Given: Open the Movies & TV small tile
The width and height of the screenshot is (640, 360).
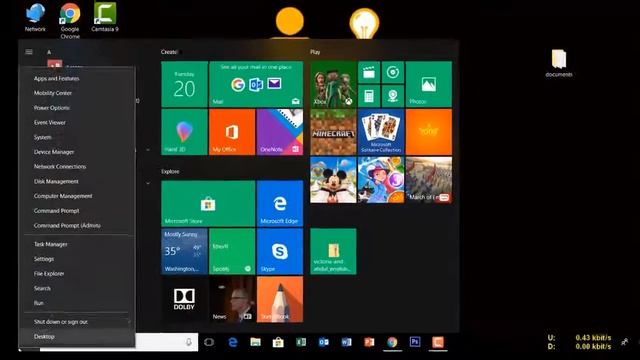Looking at the screenshot, I should coord(369,72).
